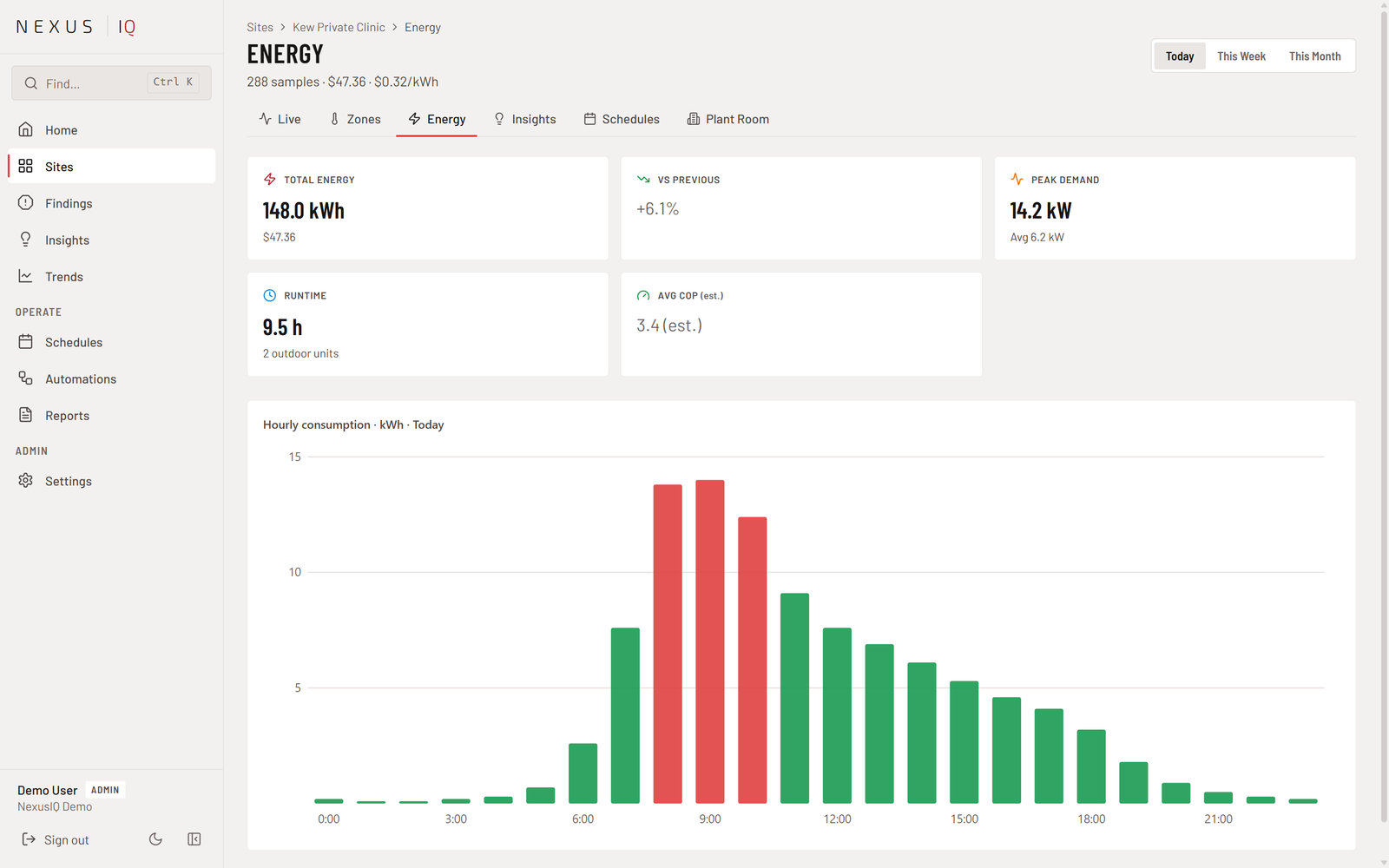1389x868 pixels.
Task: Open Automations in the sidebar
Action: [112, 378]
